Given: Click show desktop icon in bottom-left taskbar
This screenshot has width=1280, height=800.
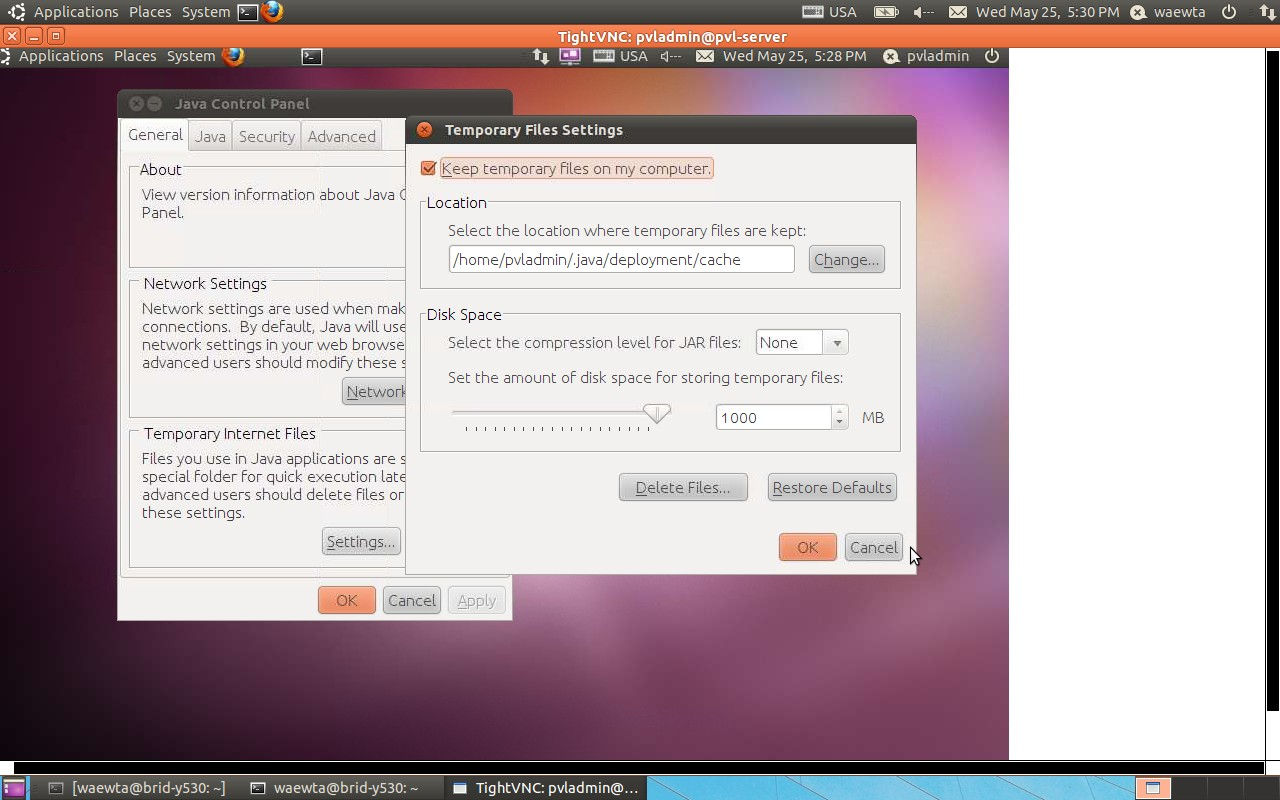Looking at the screenshot, I should tap(14, 788).
